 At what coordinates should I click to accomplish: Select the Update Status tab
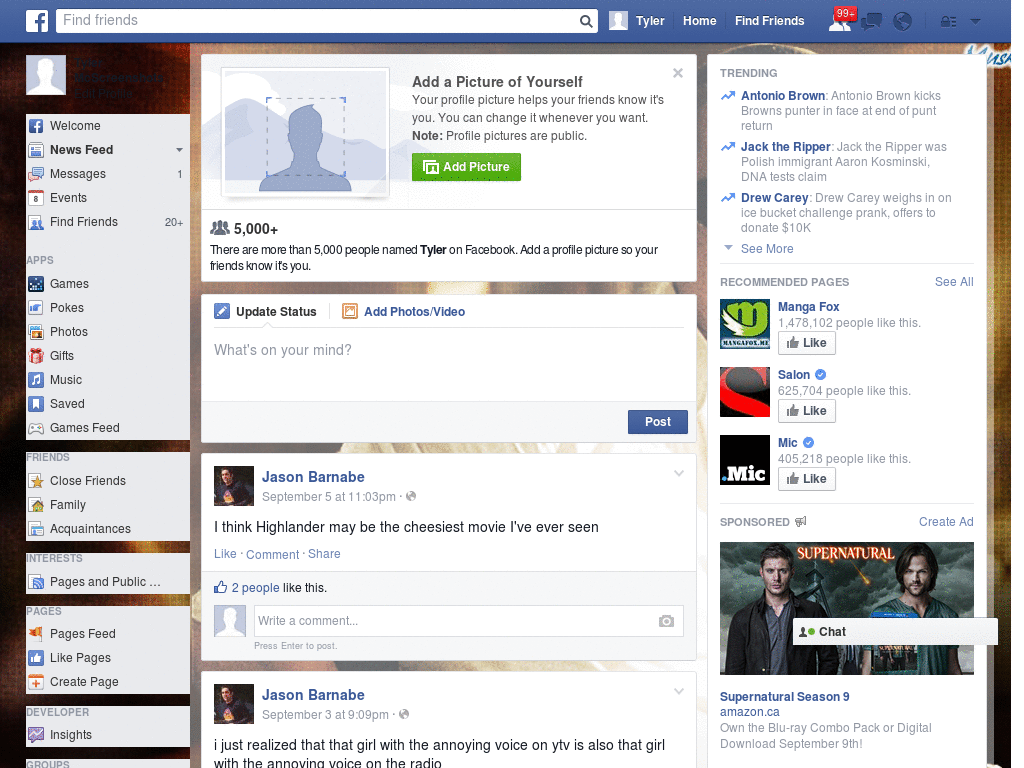click(x=265, y=312)
